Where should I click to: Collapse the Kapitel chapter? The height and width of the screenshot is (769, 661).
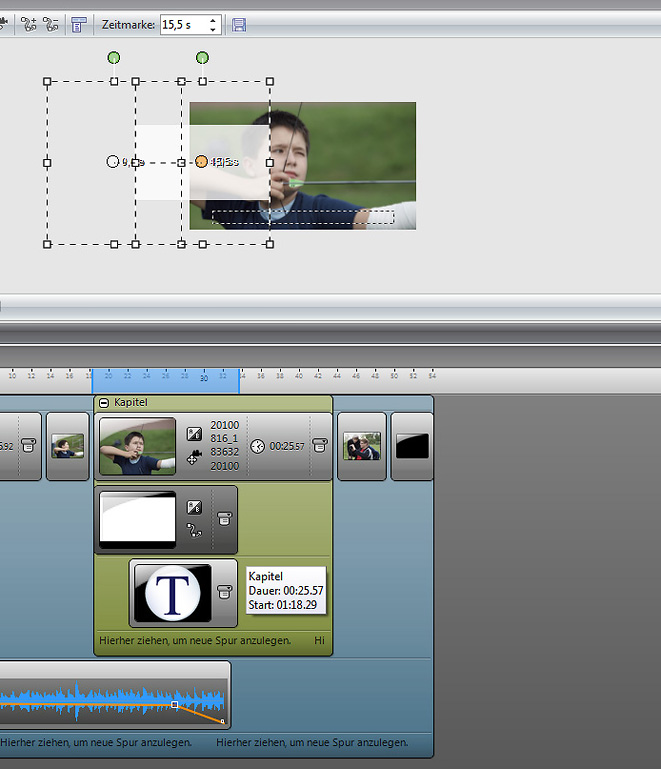pos(105,402)
